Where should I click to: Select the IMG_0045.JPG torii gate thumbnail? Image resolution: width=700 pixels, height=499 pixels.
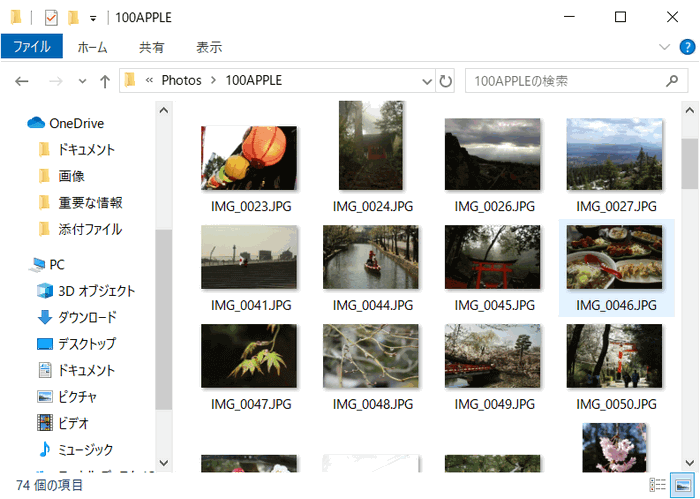tap(492, 257)
